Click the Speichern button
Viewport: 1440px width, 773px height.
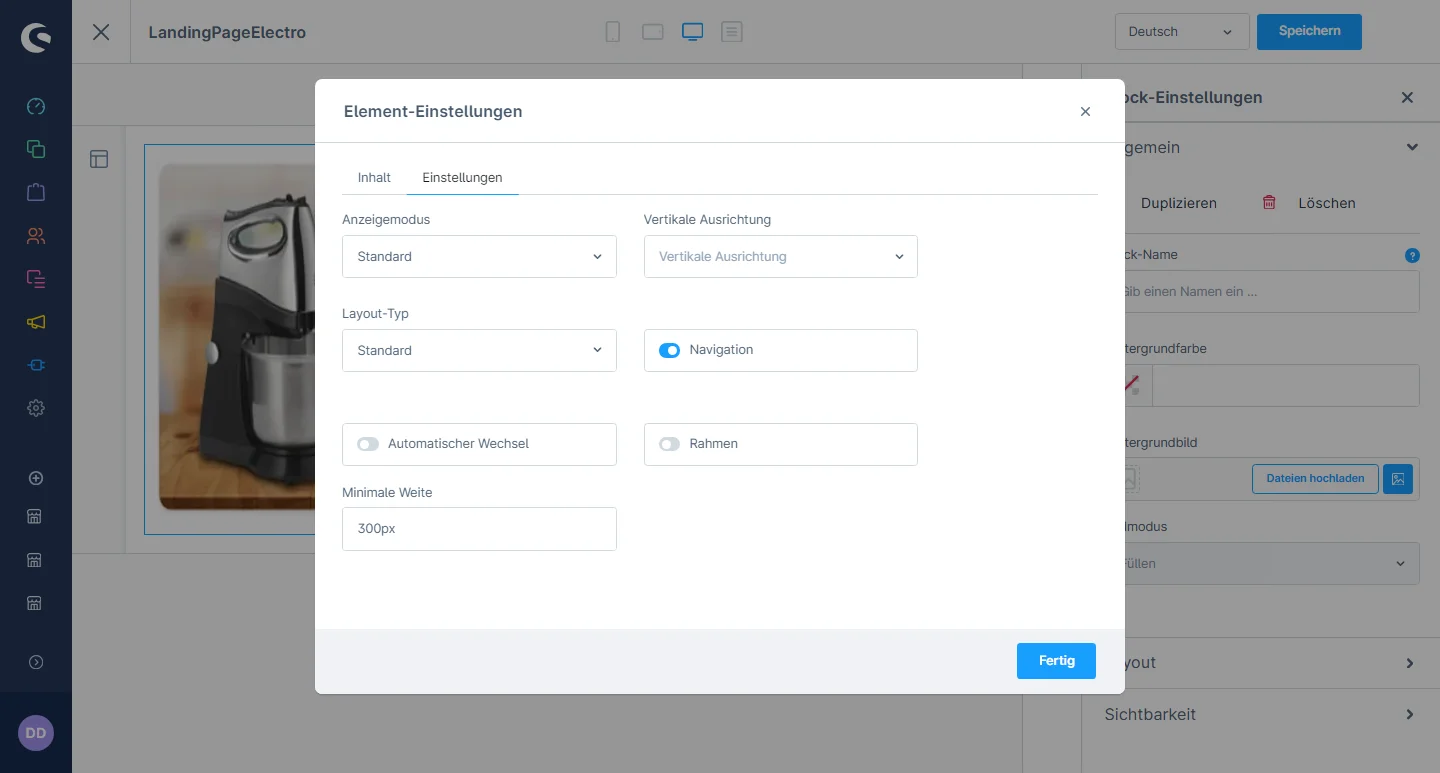[x=1308, y=31]
